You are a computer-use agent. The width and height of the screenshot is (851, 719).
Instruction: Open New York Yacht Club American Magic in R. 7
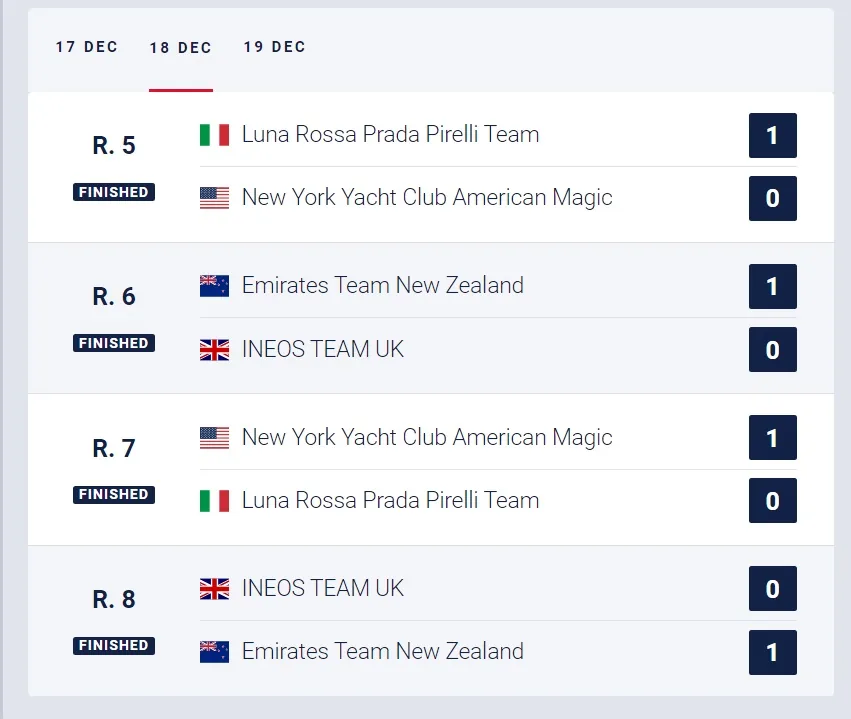(427, 437)
